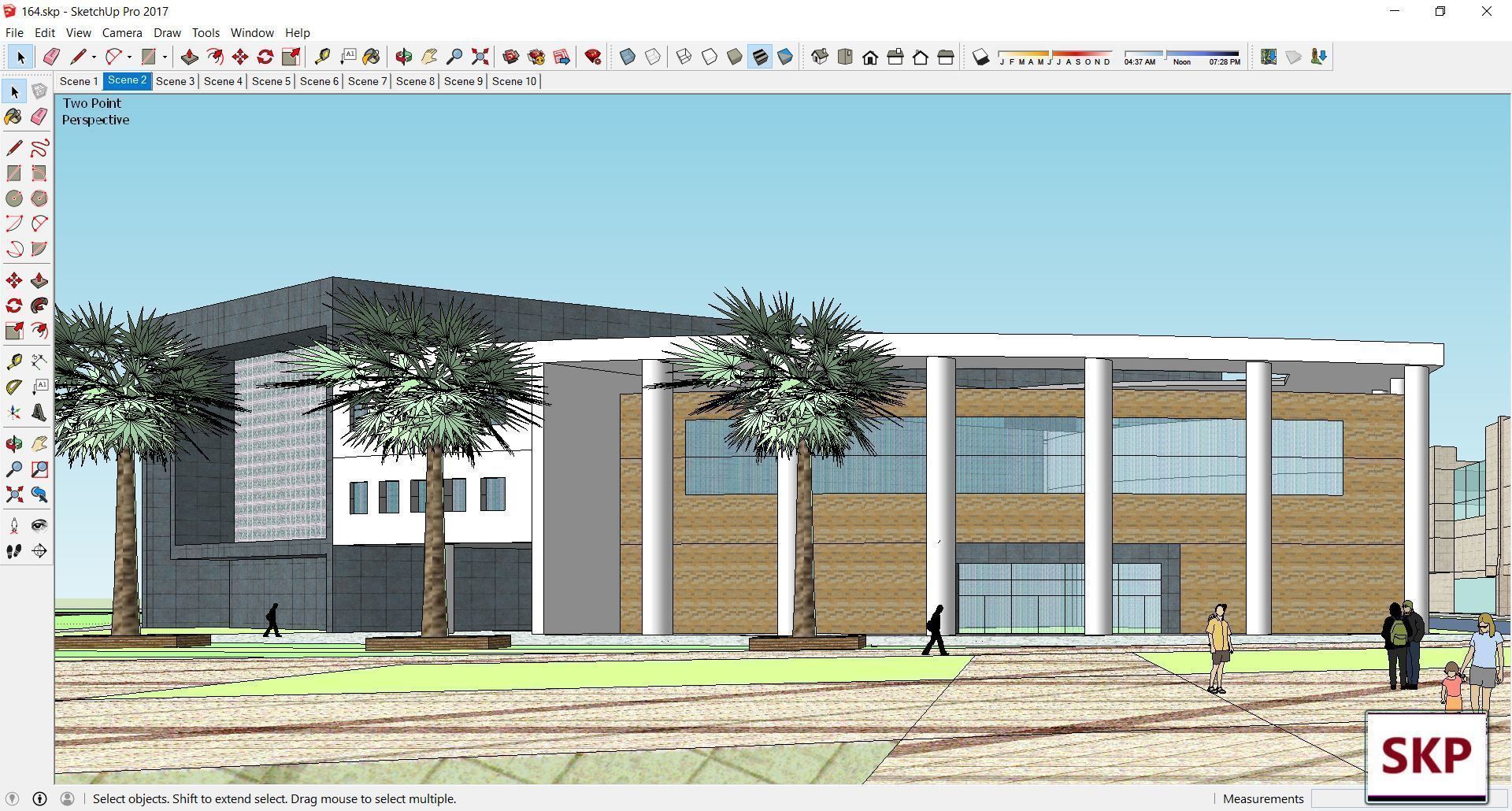This screenshot has width=1512, height=811.
Task: Switch to Right view
Action: click(895, 57)
